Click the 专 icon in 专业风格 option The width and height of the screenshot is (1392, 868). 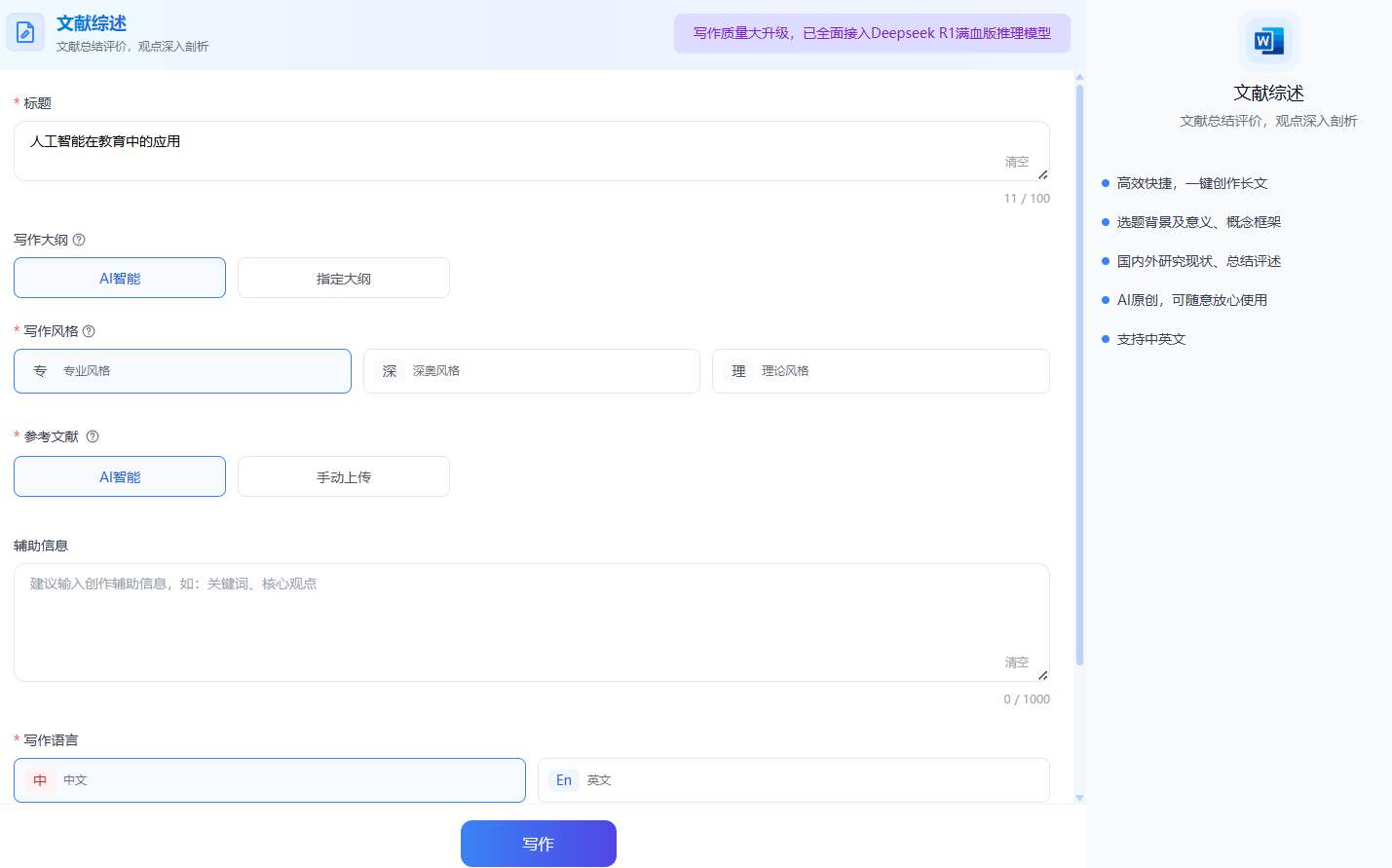pos(40,371)
